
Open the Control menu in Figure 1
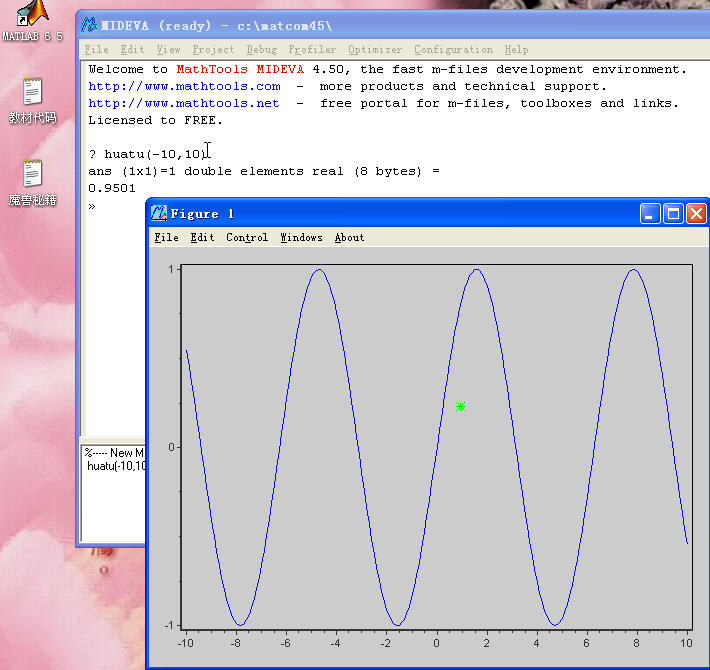tap(247, 238)
